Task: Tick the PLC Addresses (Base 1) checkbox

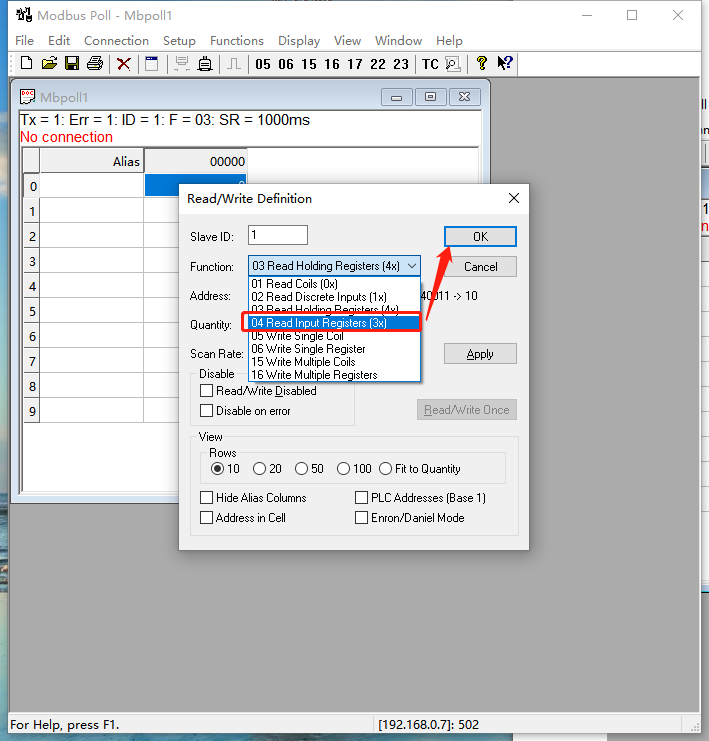Action: coord(362,498)
